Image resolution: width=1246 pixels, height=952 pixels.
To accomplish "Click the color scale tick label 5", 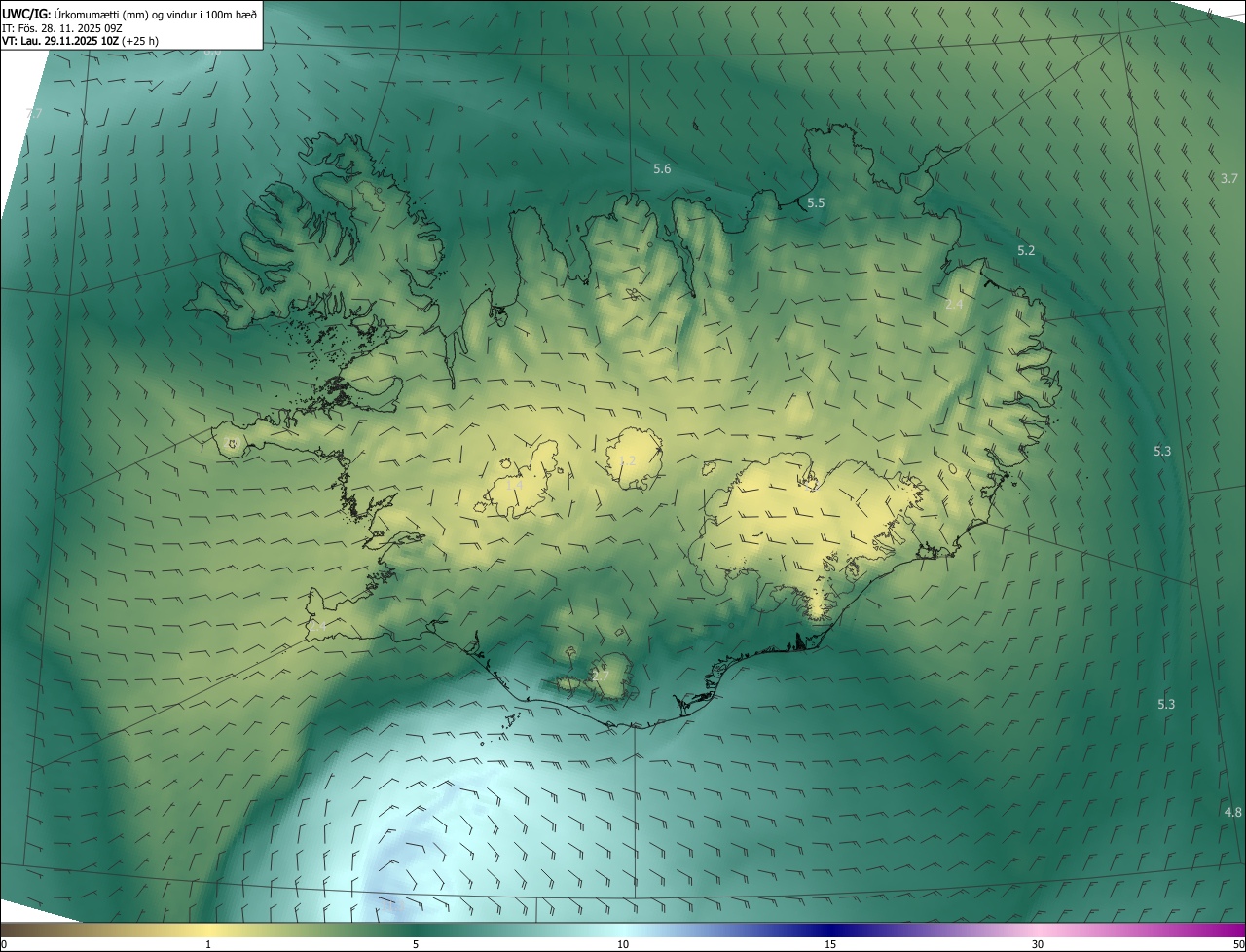I will [x=416, y=944].
